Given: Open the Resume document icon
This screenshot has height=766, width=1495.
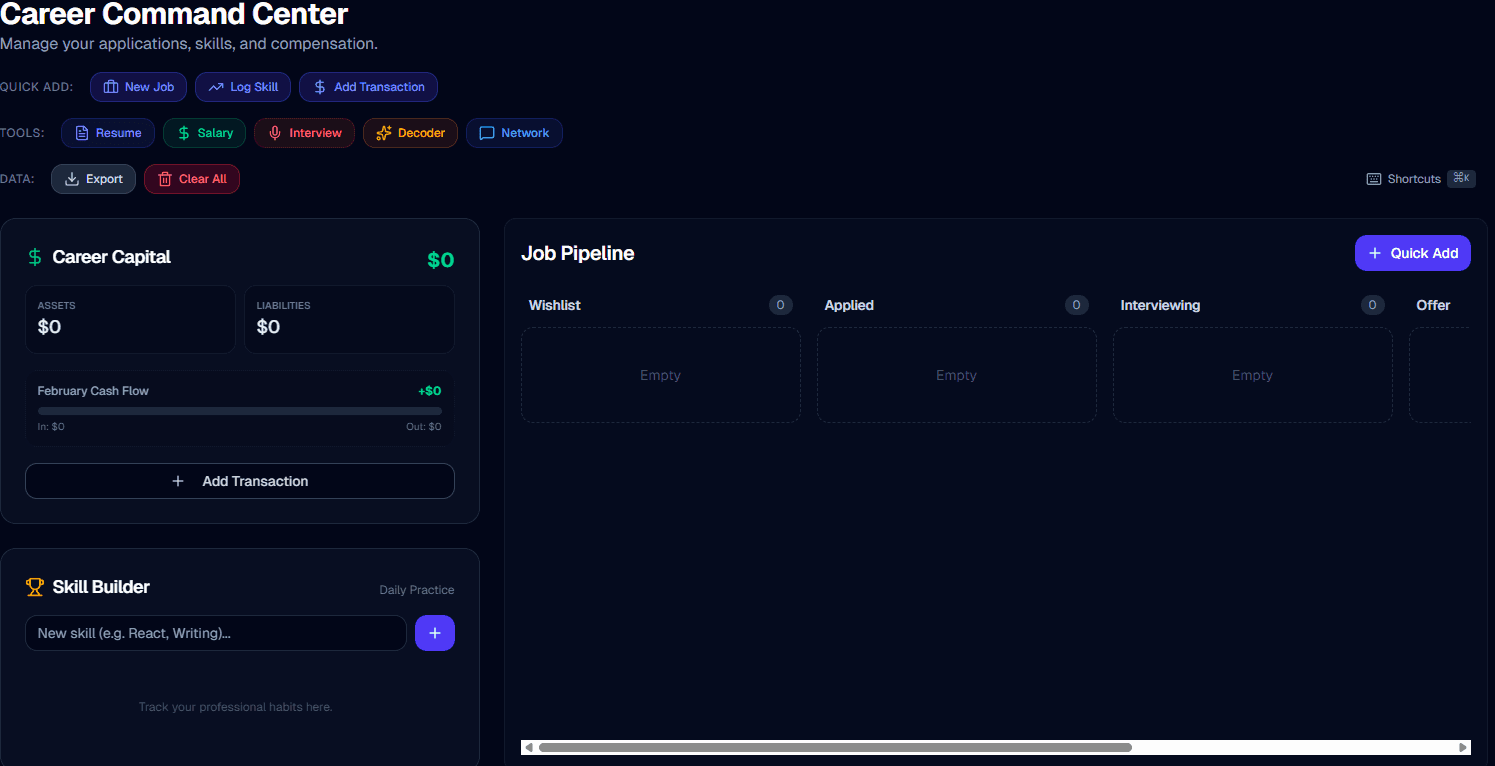Looking at the screenshot, I should [80, 132].
